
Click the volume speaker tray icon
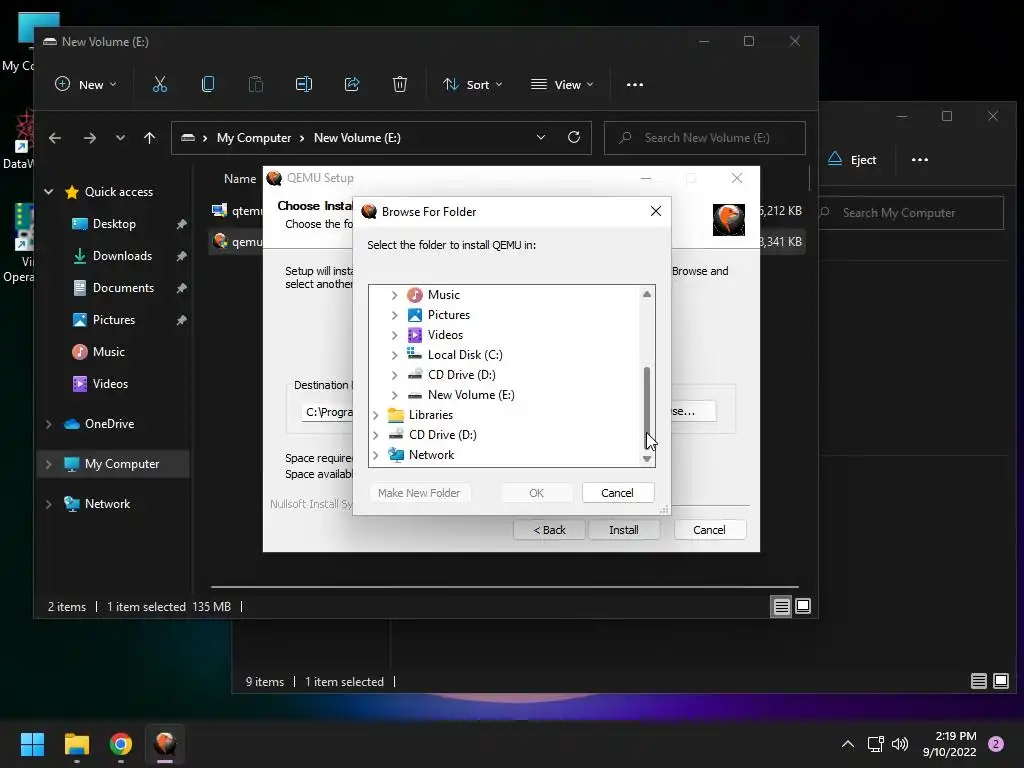(900, 744)
